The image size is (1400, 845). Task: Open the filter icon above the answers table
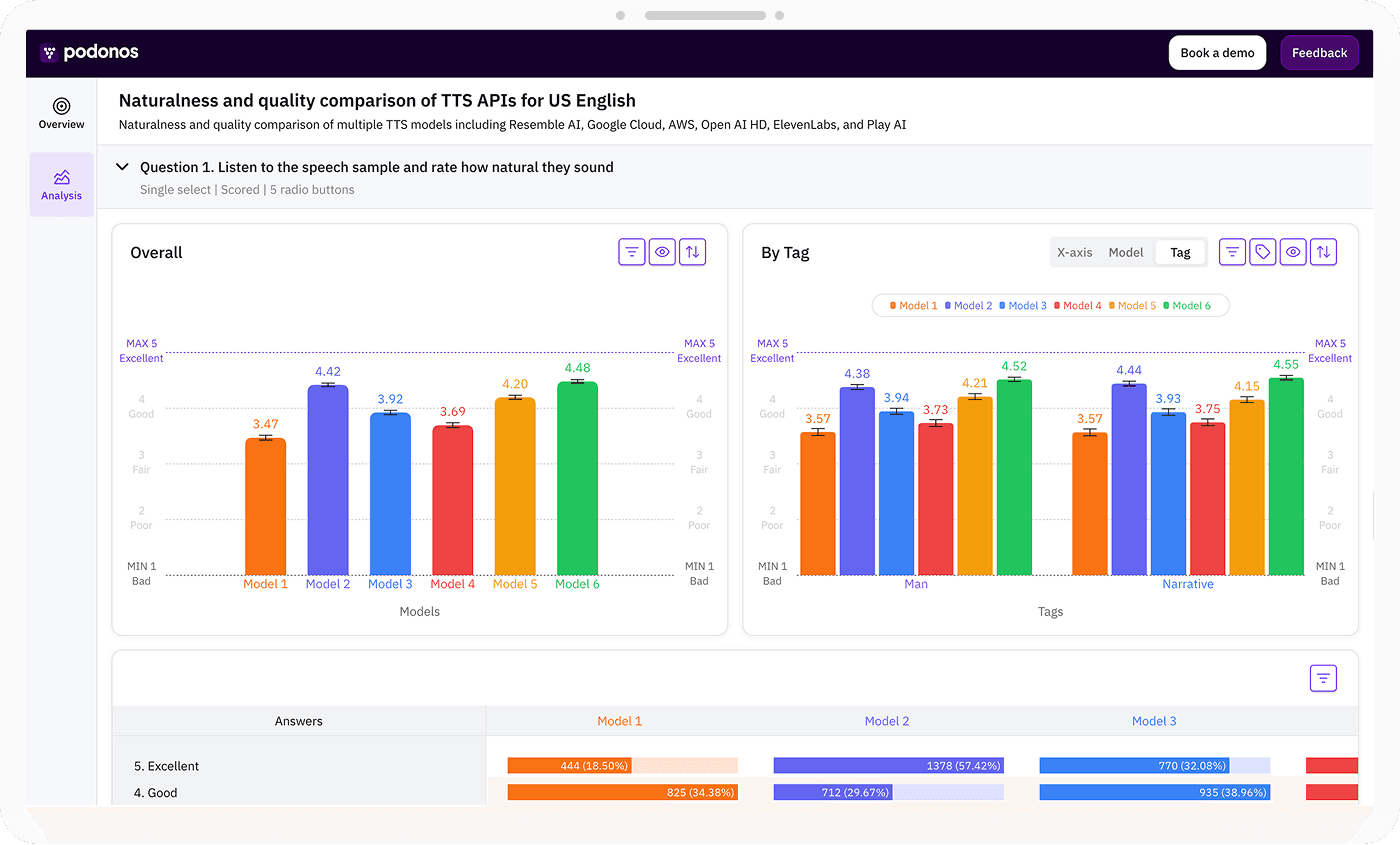[x=1324, y=678]
